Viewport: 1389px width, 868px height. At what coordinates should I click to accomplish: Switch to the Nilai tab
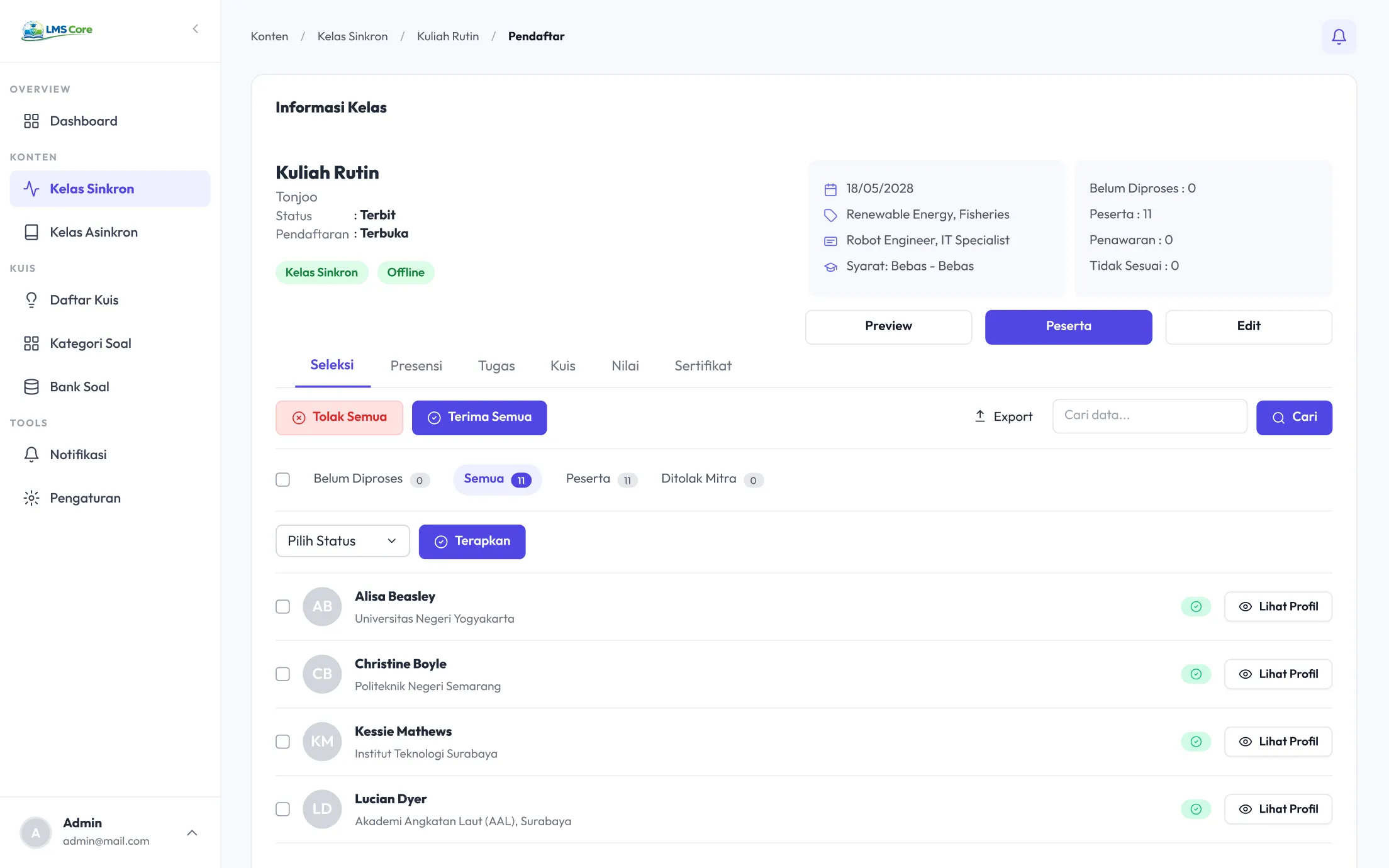click(625, 365)
